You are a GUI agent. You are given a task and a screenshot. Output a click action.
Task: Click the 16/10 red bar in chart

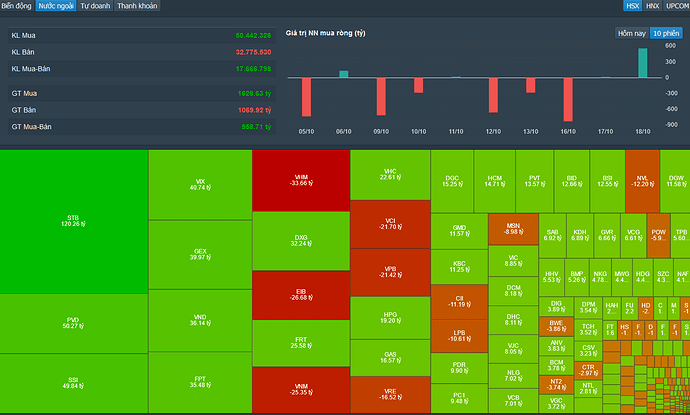coord(568,99)
